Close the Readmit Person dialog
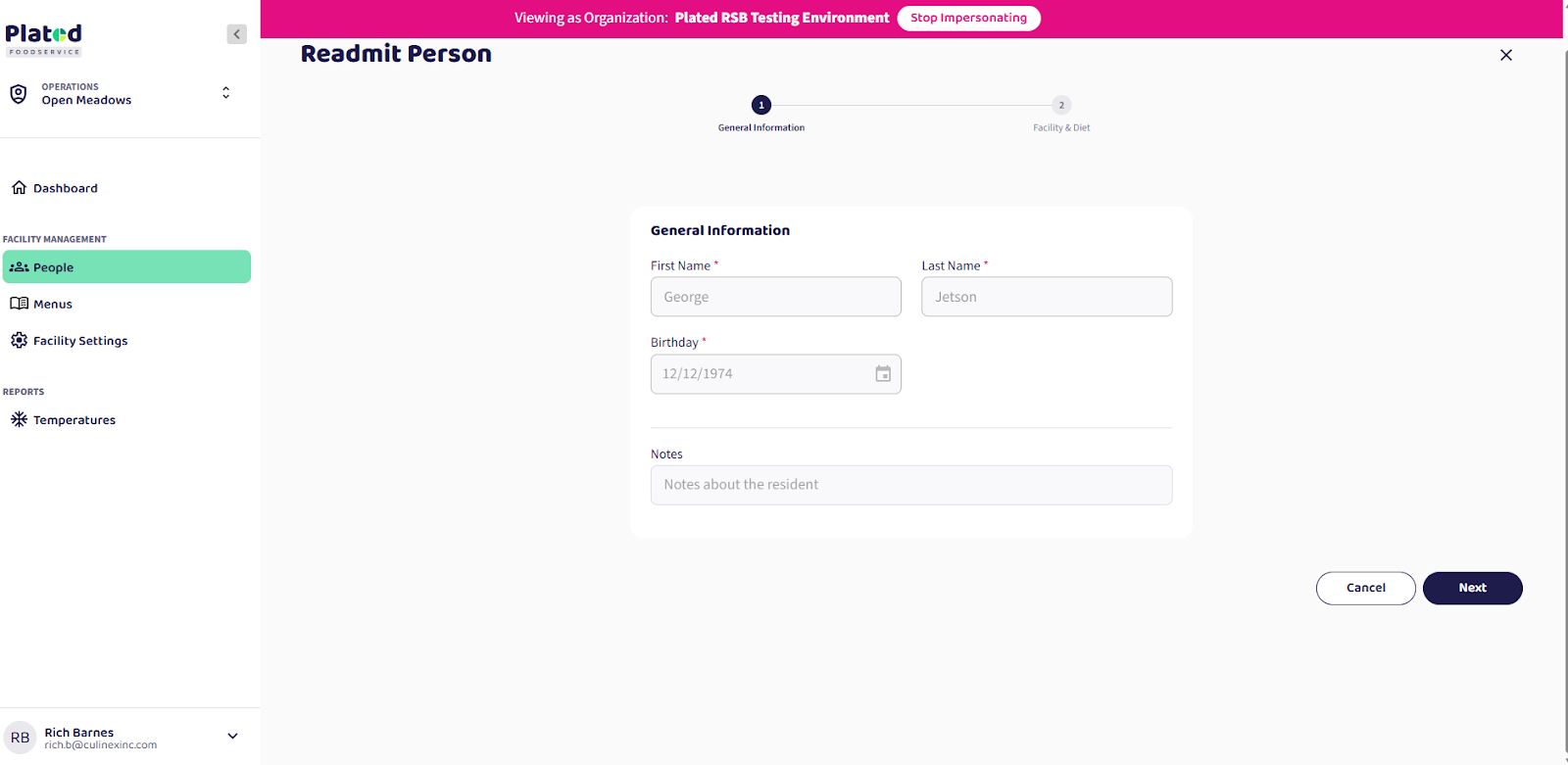Screen dimensions: 1568x765 click(1505, 55)
